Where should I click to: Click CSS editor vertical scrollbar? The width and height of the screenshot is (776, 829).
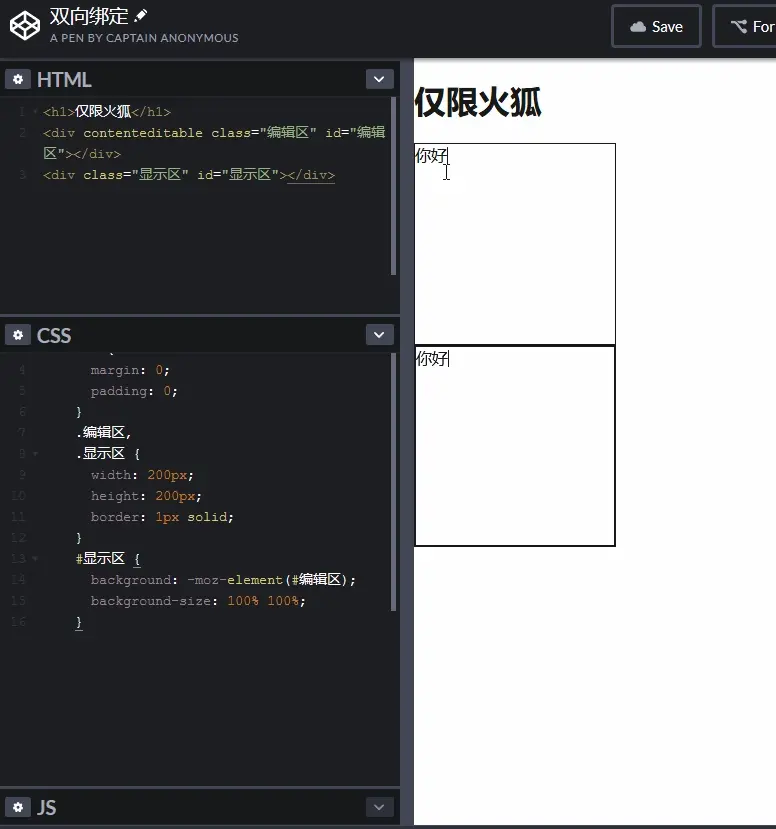[x=393, y=482]
